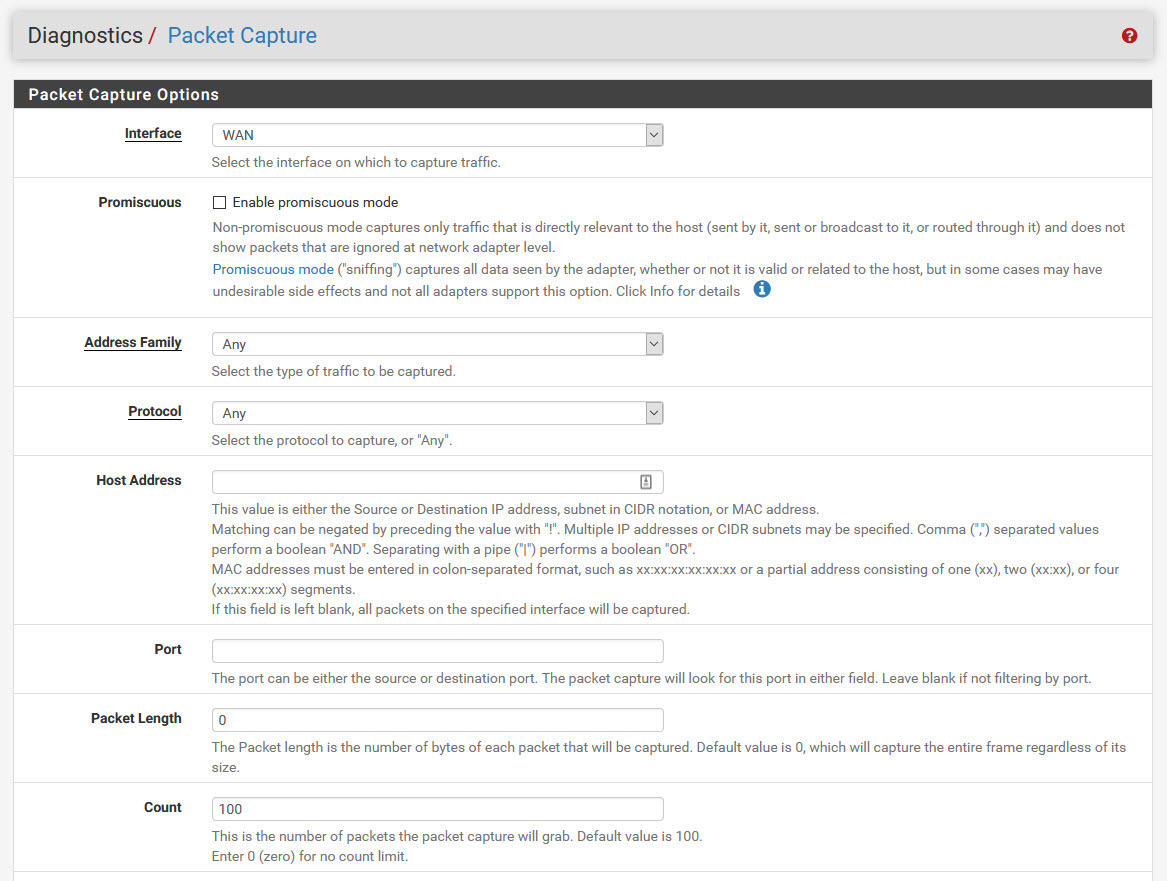Click the Count label

pyautogui.click(x=163, y=807)
